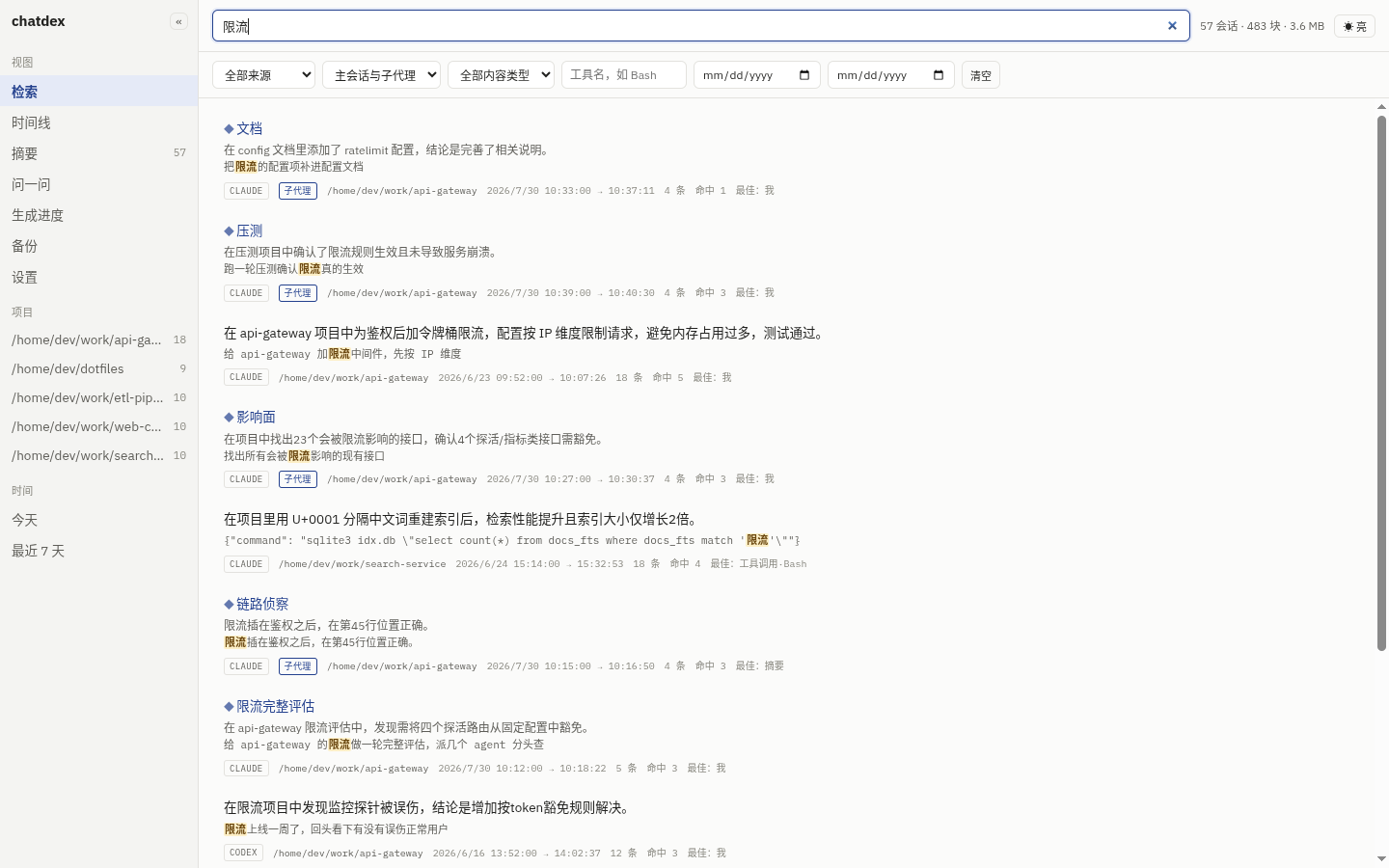Click the CODEX tag on the last result
Screen dimensions: 1389x868
pos(243,853)
